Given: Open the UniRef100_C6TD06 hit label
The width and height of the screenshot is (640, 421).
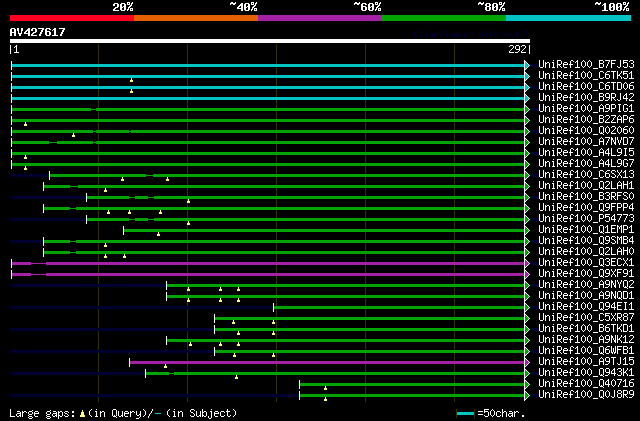Looking at the screenshot, I should coord(586,87).
